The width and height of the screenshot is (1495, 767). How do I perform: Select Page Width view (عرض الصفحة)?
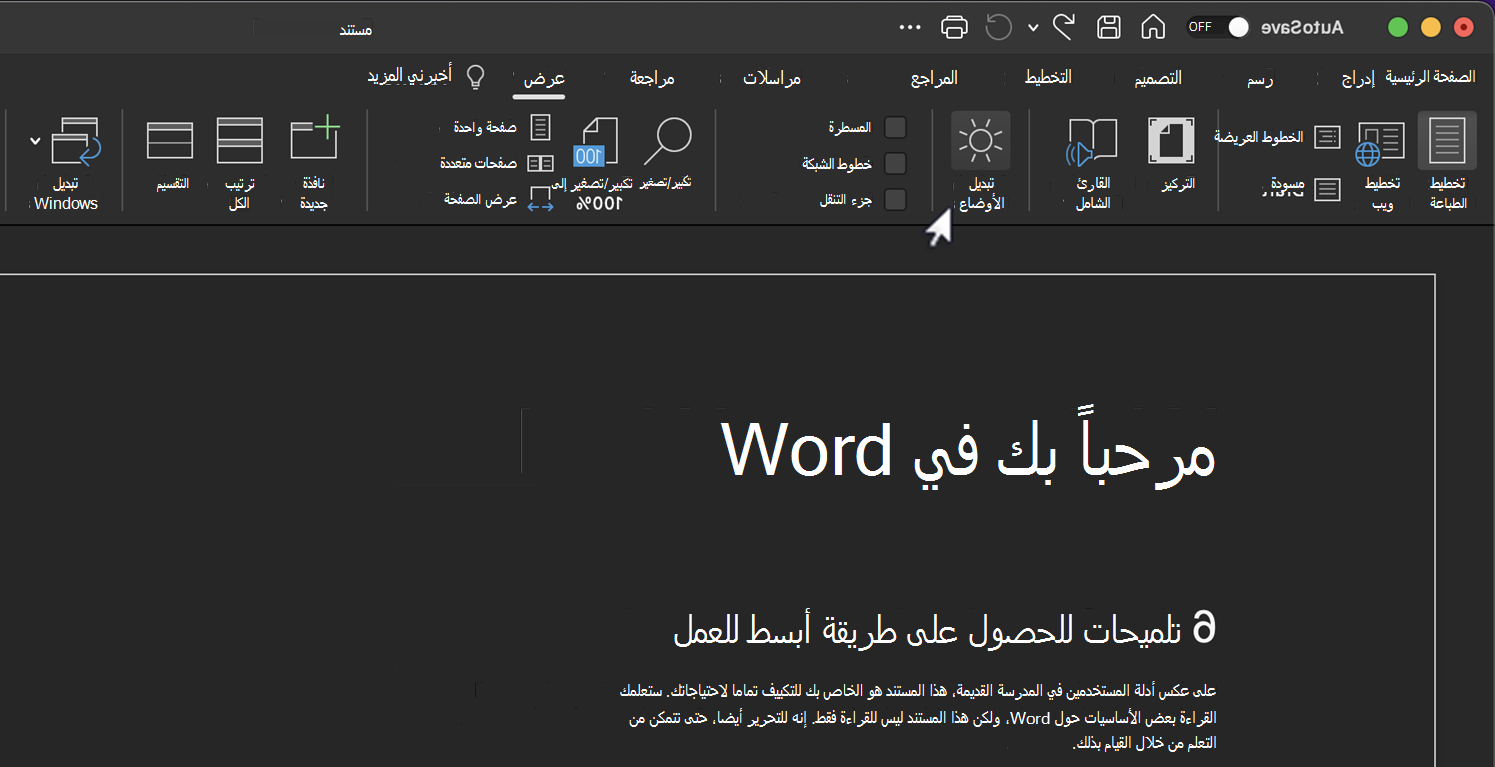(x=498, y=199)
